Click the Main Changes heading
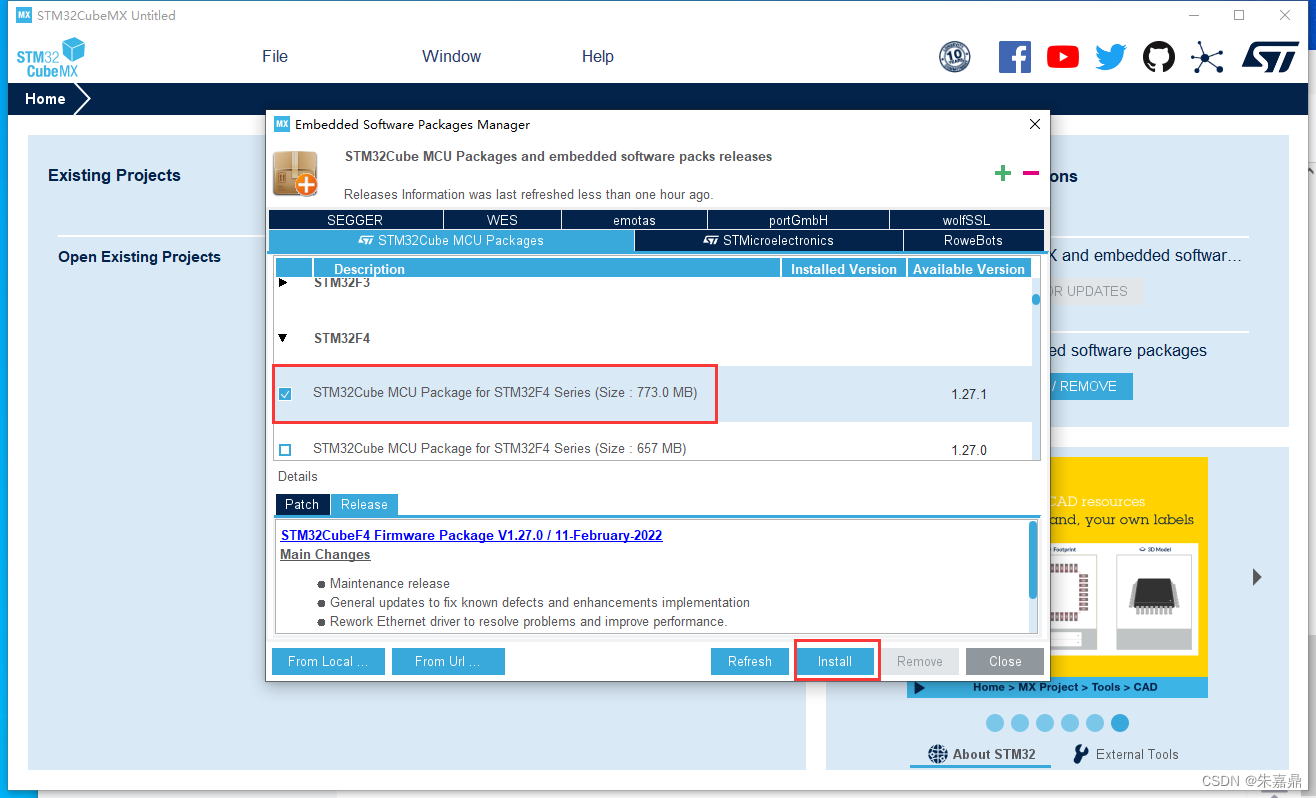Image resolution: width=1316 pixels, height=798 pixels. (325, 554)
